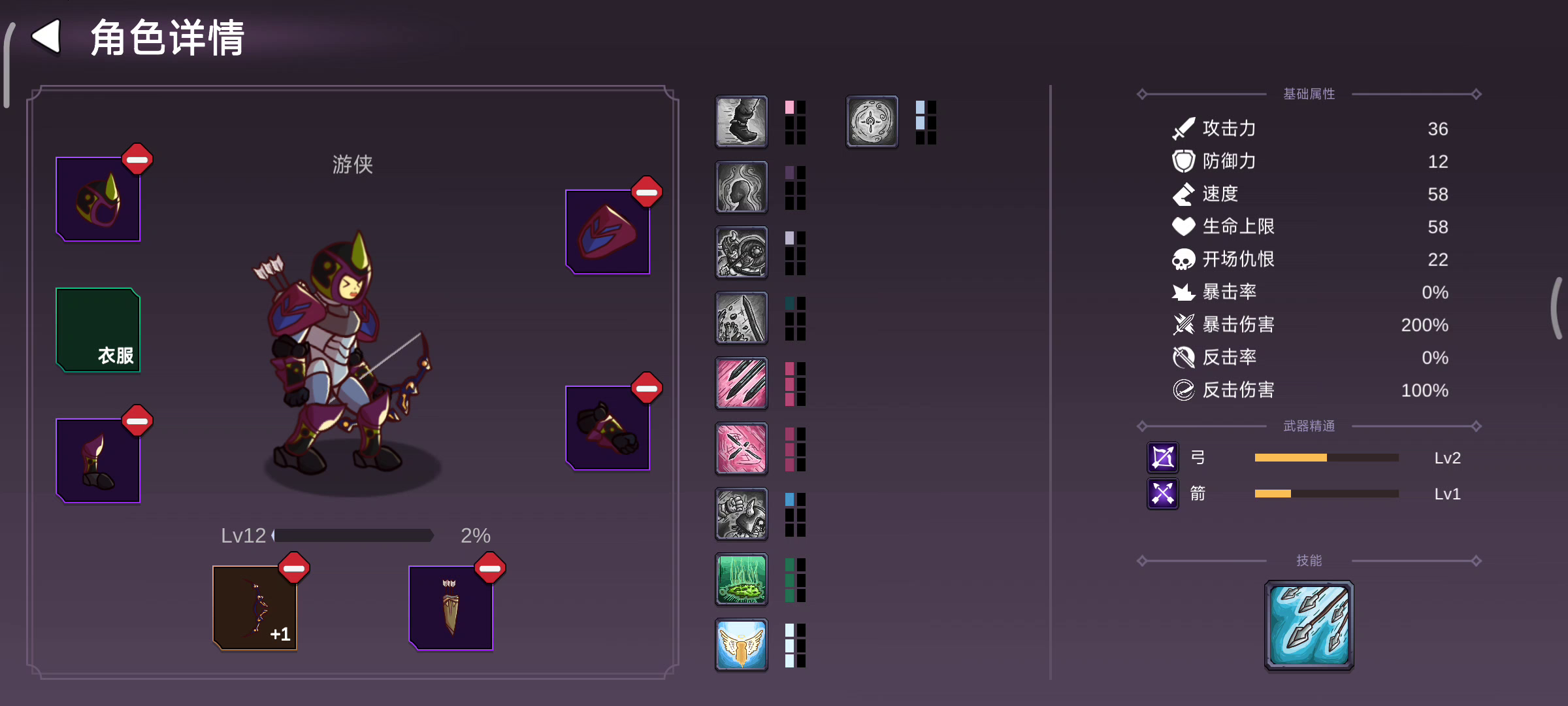
Task: Select the red shoulder armor slot
Action: [608, 231]
